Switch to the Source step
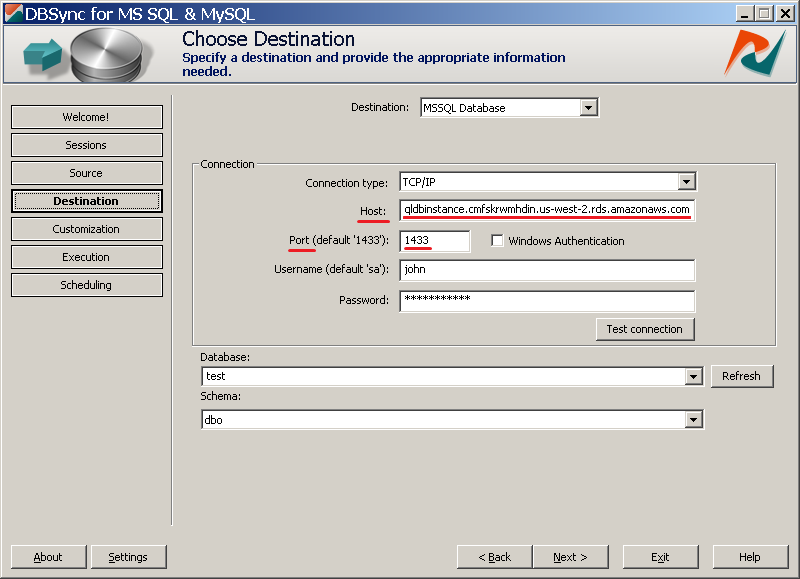 [86, 173]
